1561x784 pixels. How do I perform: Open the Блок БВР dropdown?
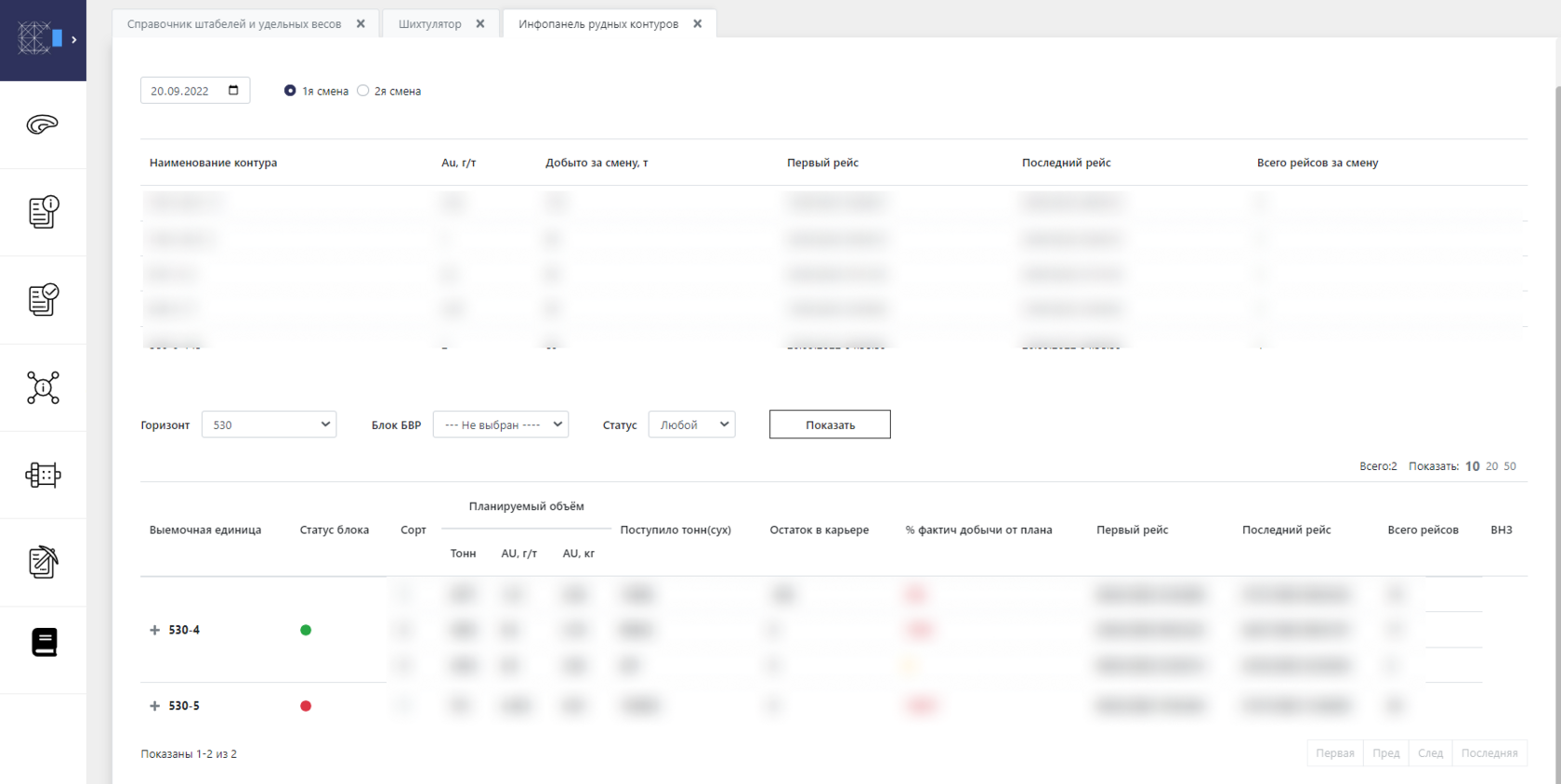pyautogui.click(x=501, y=425)
